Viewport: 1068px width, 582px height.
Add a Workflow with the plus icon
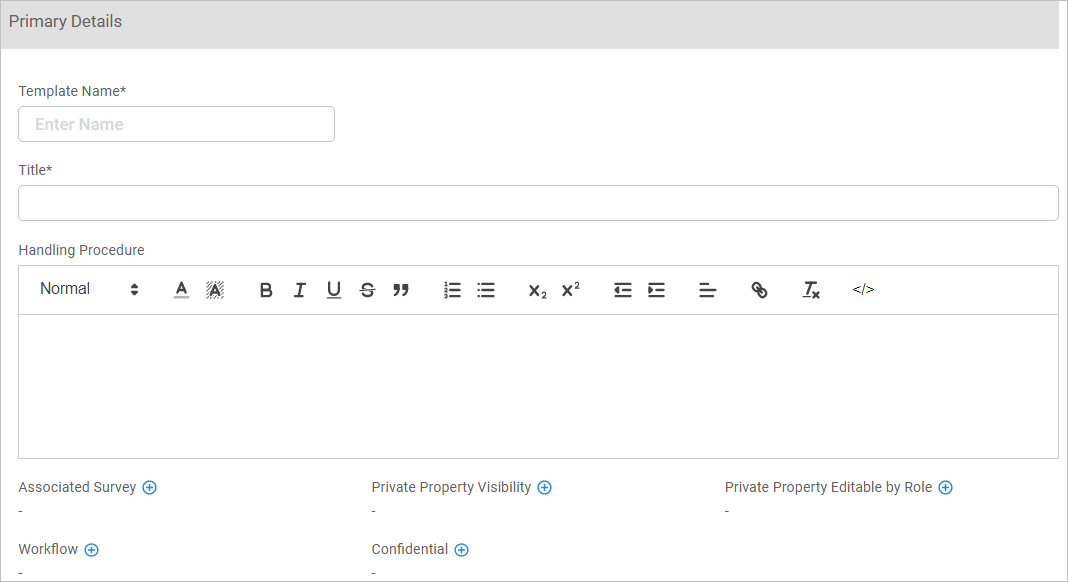click(x=91, y=550)
